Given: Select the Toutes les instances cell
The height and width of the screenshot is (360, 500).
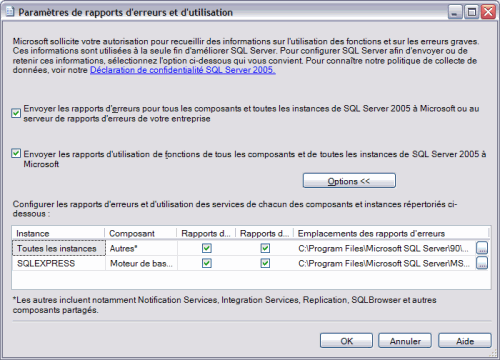Looking at the screenshot, I should click(x=59, y=248).
